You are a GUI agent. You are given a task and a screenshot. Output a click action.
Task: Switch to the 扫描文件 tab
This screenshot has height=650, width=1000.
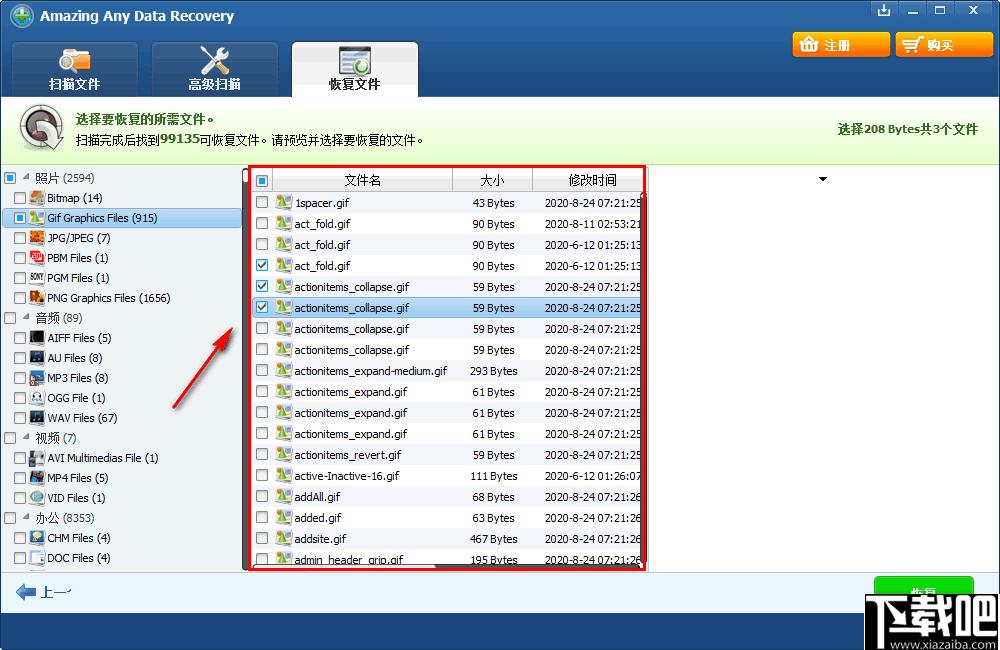click(75, 69)
